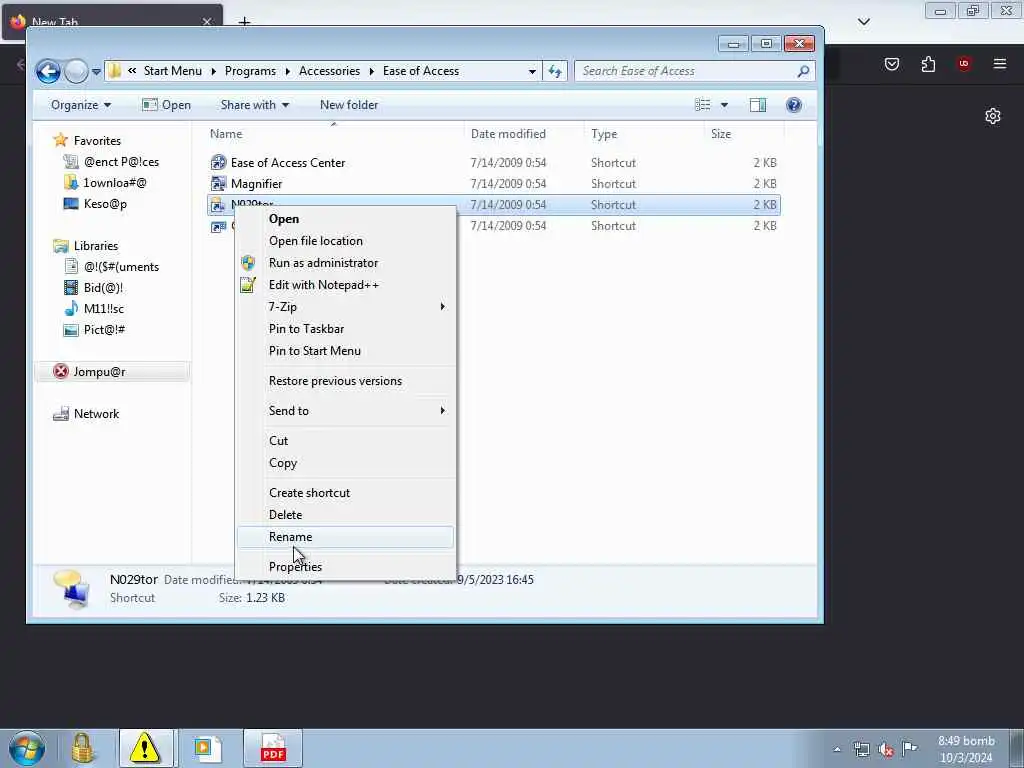1024x768 pixels.
Task: Expand the view options dropdown arrow
Action: (724, 105)
